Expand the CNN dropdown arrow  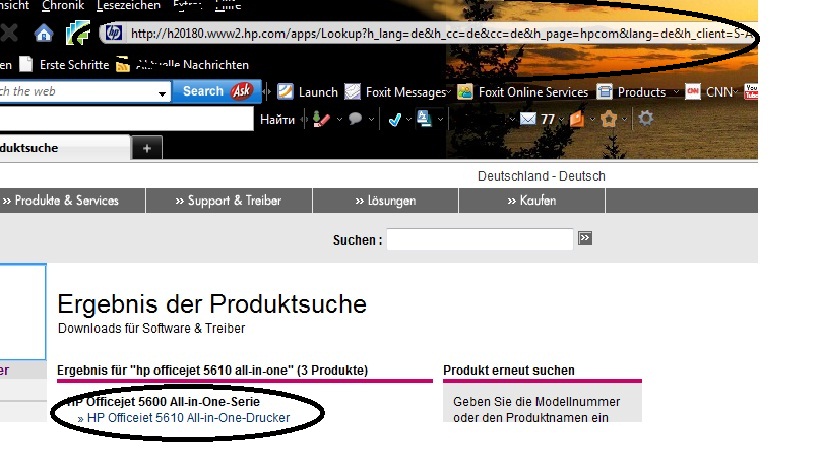coord(735,92)
